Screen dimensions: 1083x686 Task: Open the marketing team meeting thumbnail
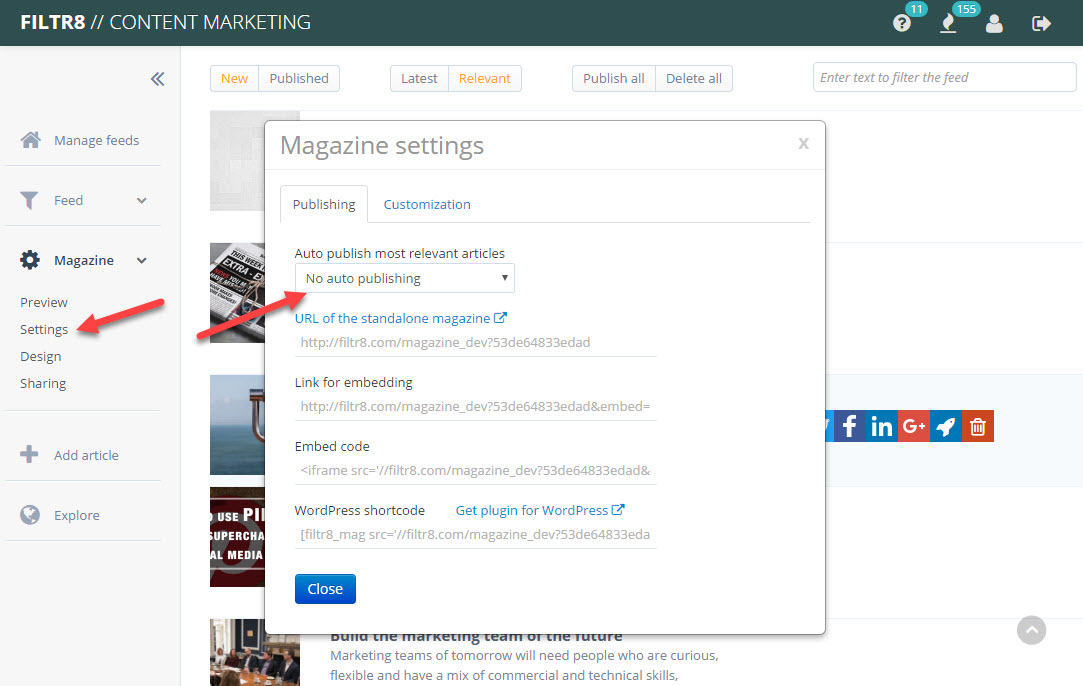tap(254, 652)
